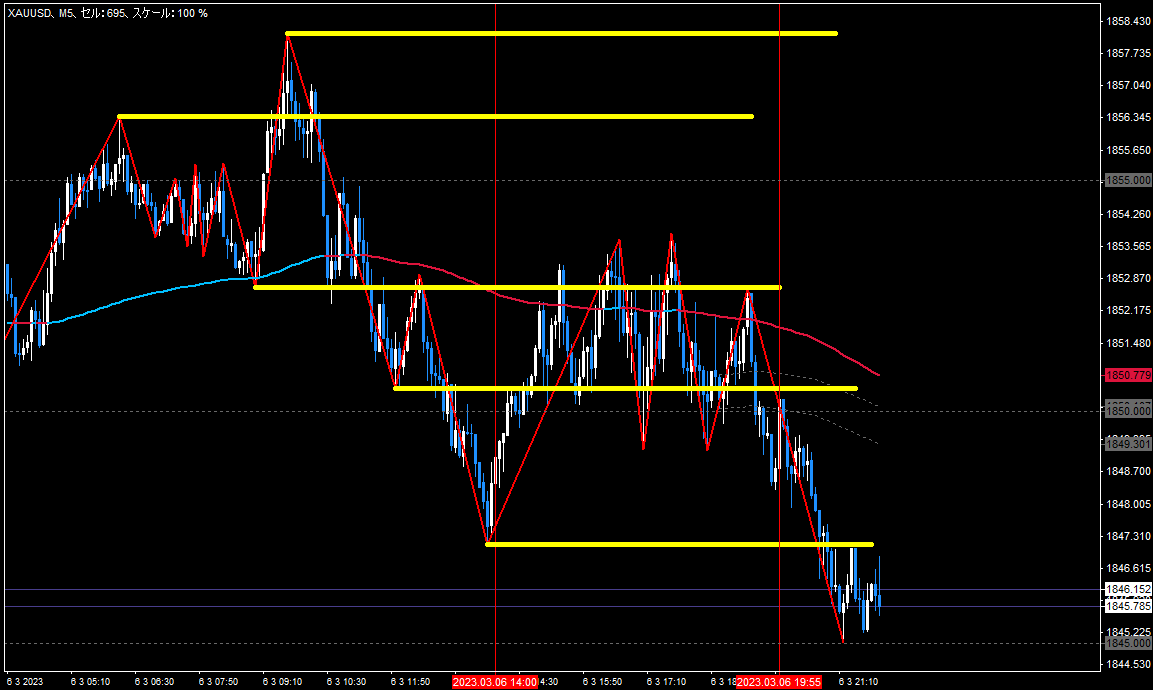This screenshot has width=1153, height=690.
Task: Click the '6 3 09:10' time axis label
Action: coord(282,682)
